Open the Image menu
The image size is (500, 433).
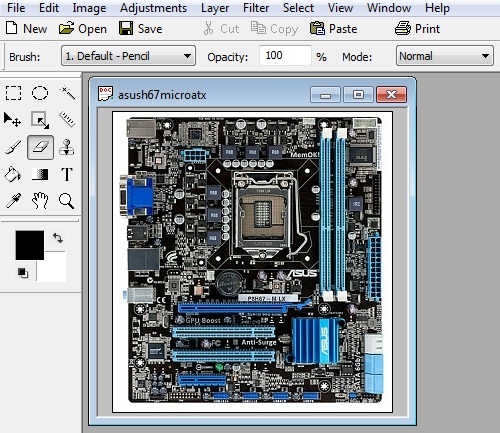click(89, 8)
